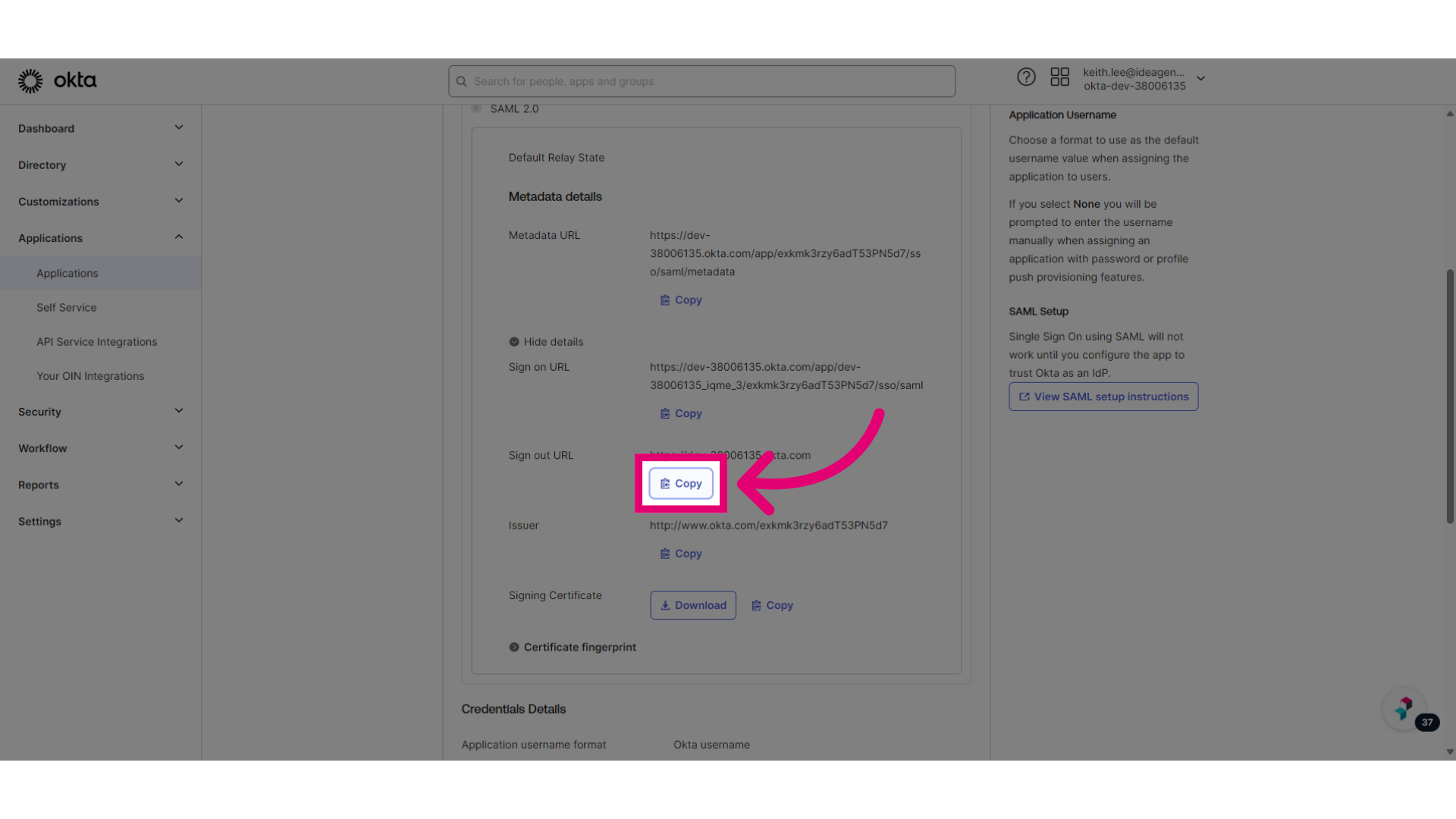Copy the Signing Certificate
This screenshot has height=819, width=1456.
click(x=772, y=606)
